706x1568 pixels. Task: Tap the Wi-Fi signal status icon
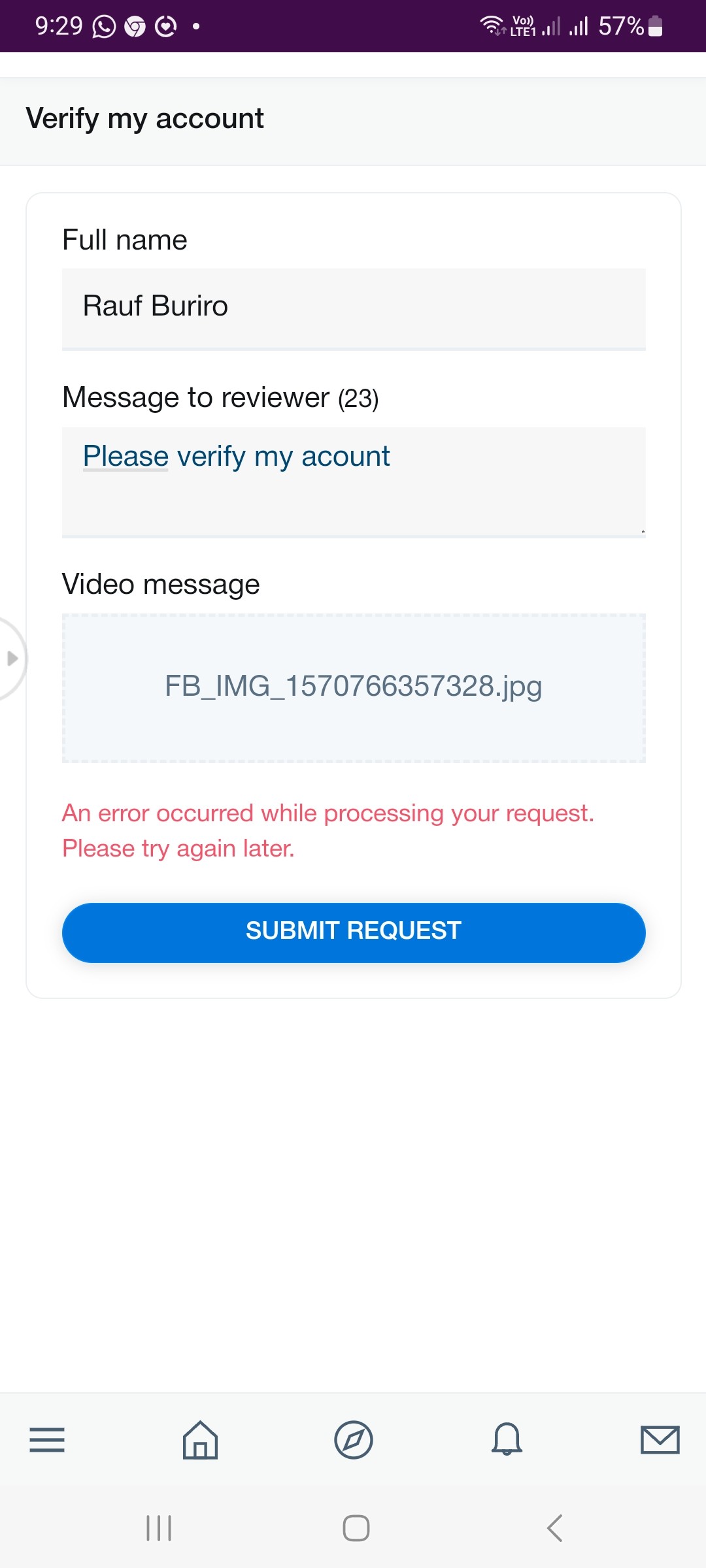[492, 25]
